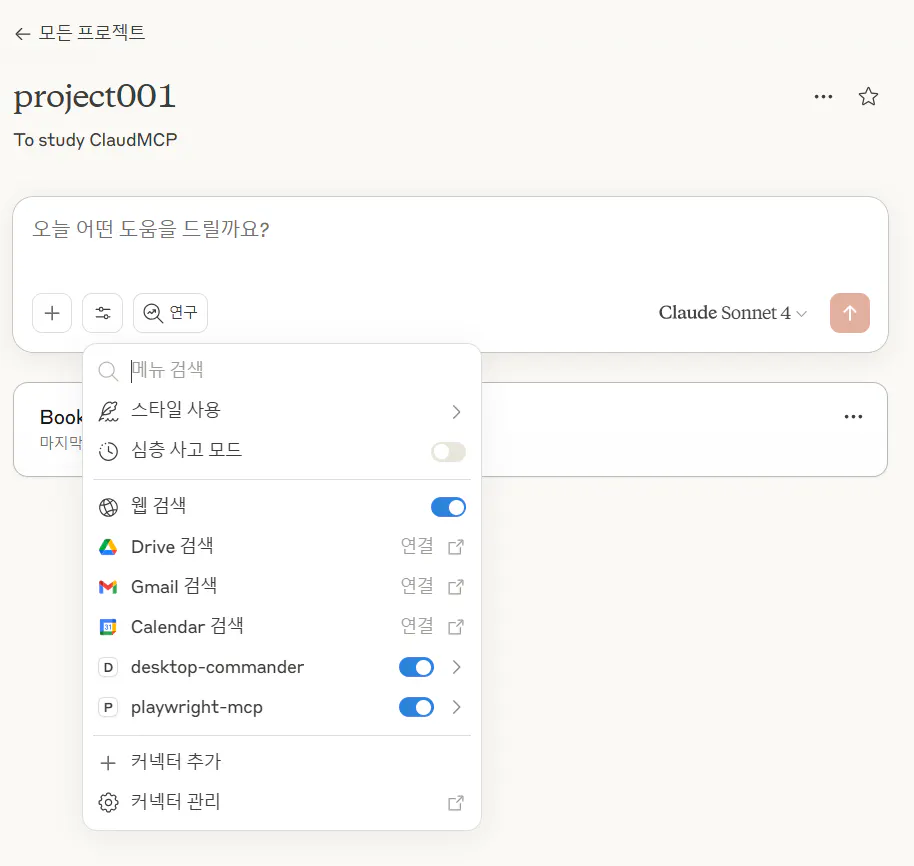The image size is (914, 866).
Task: Open the Claude Sonnet 4 model selector
Action: 733,313
